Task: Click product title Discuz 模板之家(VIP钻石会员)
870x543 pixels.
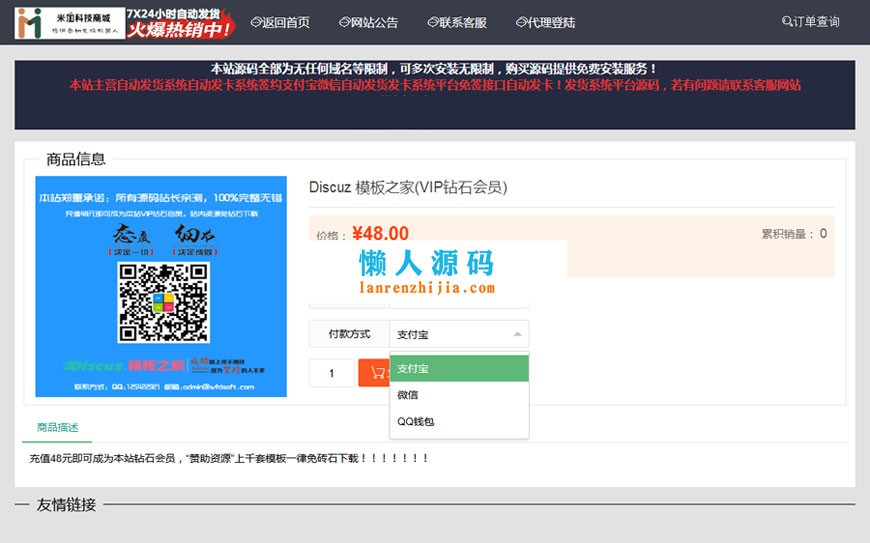Action: click(x=408, y=187)
